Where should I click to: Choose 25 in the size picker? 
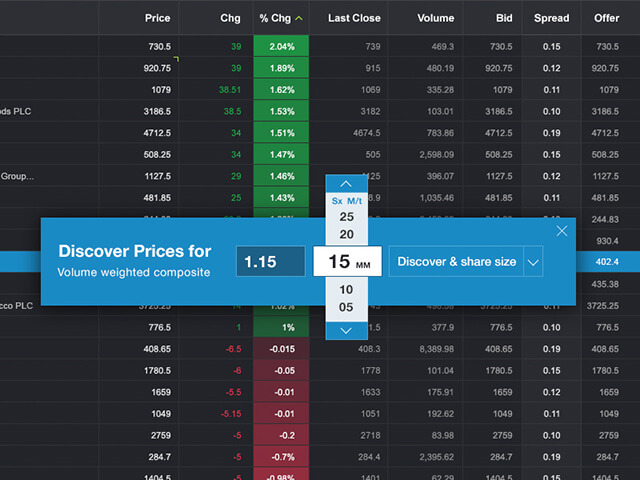point(346,216)
